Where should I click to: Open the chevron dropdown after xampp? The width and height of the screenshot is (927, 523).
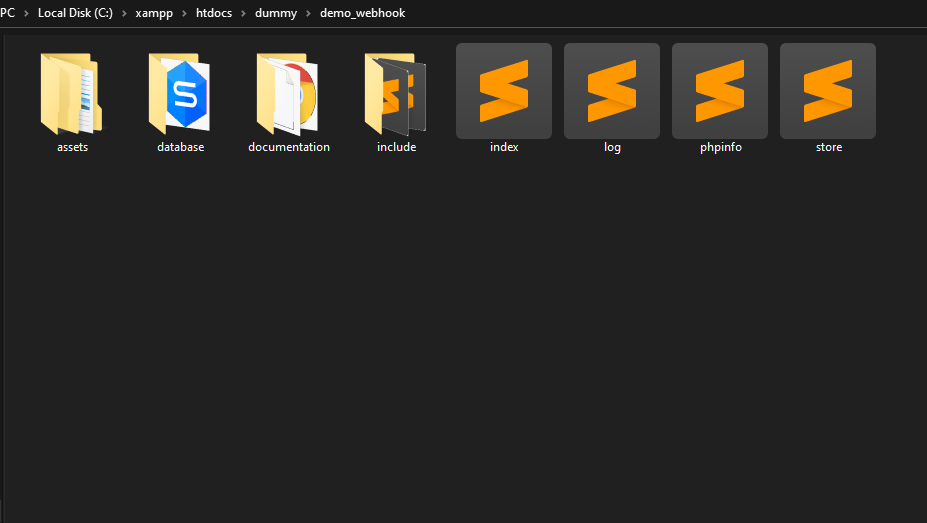pyautogui.click(x=185, y=13)
